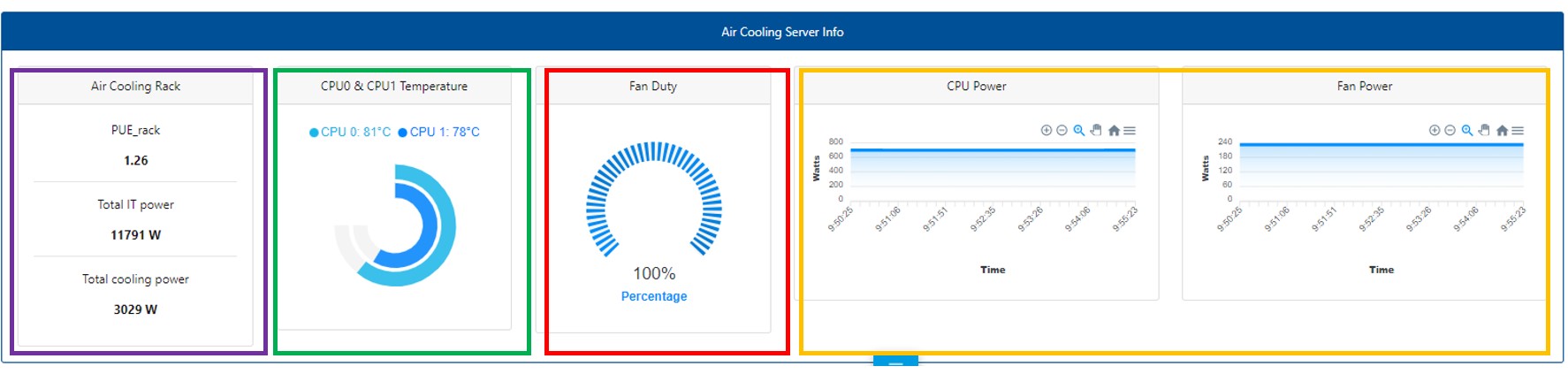This screenshot has width=1568, height=374.
Task: Click the 9:55:23 time label on CPU Power chart
Action: [1124, 219]
